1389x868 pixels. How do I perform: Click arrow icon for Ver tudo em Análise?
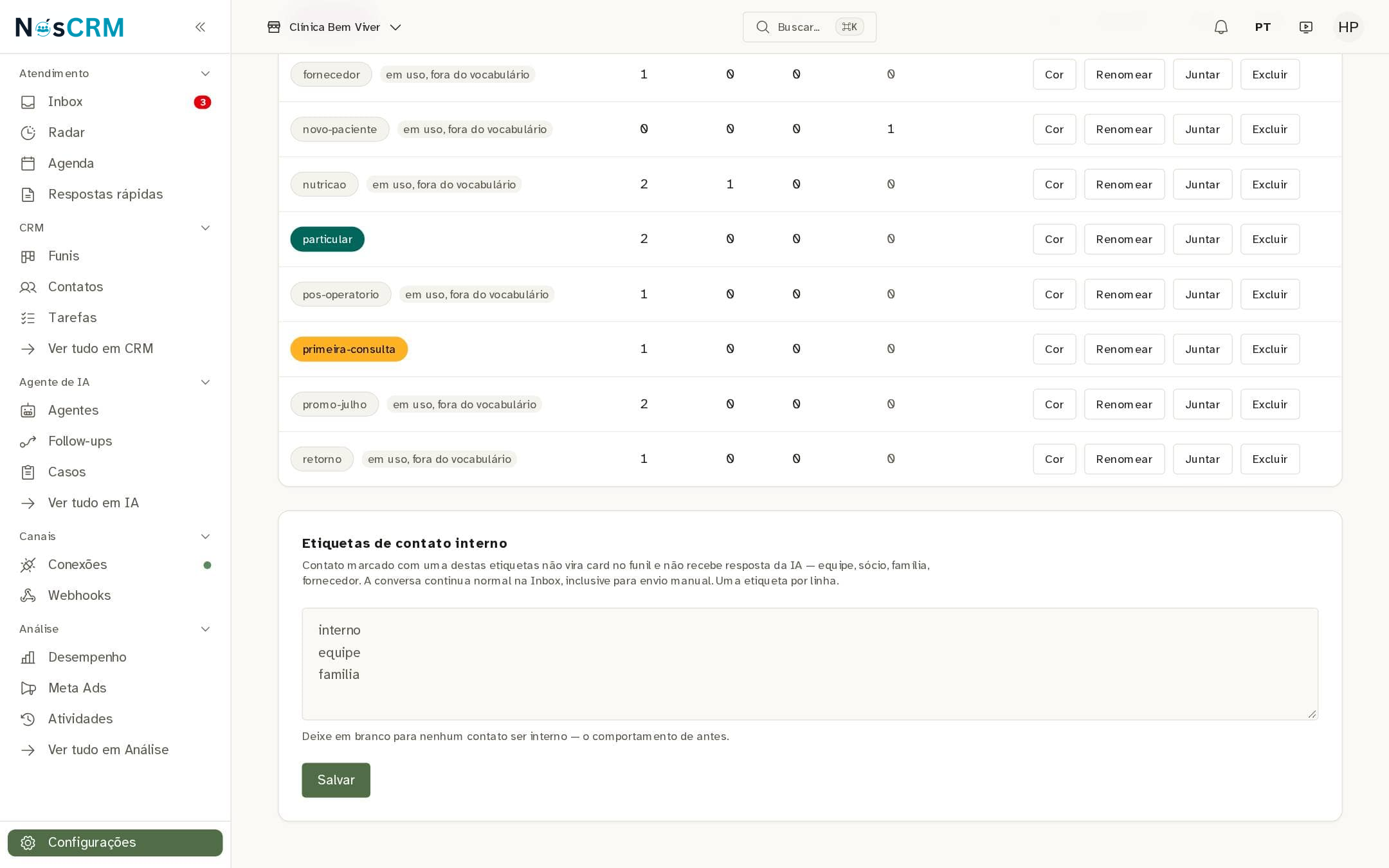(28, 750)
